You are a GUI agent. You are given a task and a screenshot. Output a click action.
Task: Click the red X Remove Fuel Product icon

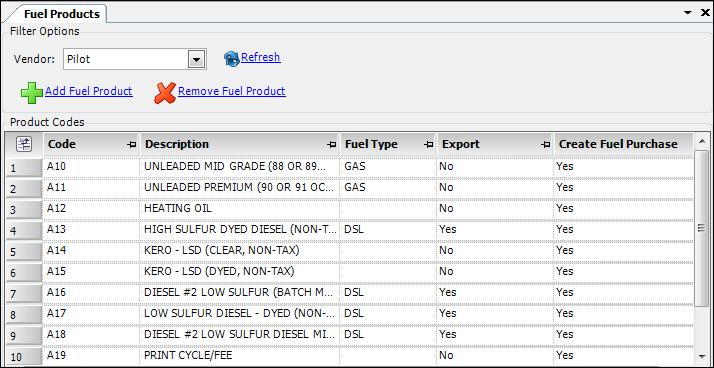coord(165,93)
